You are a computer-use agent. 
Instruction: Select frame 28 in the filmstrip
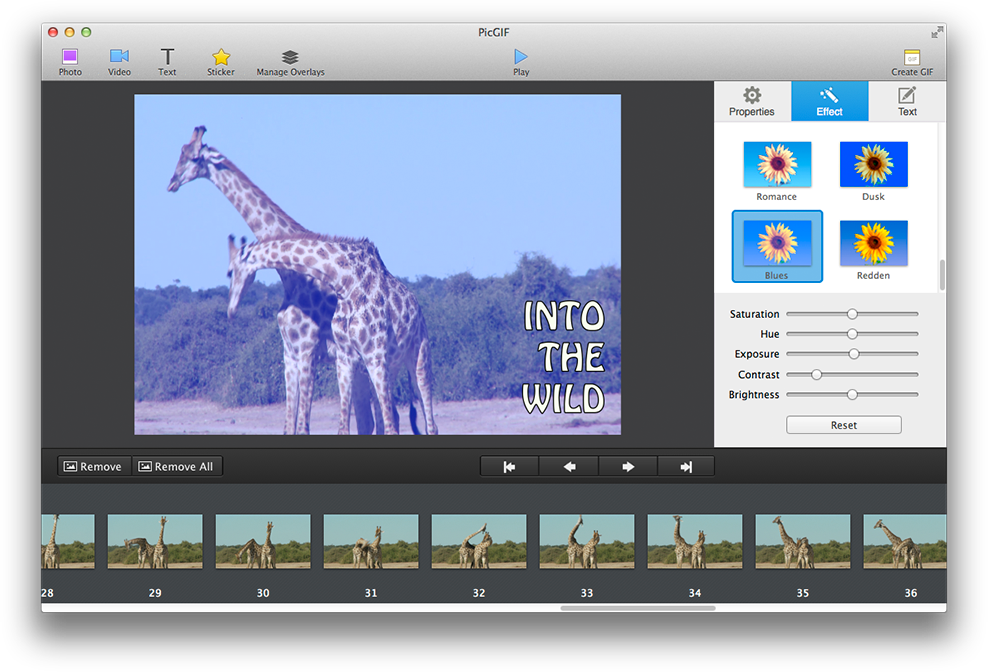(68, 542)
